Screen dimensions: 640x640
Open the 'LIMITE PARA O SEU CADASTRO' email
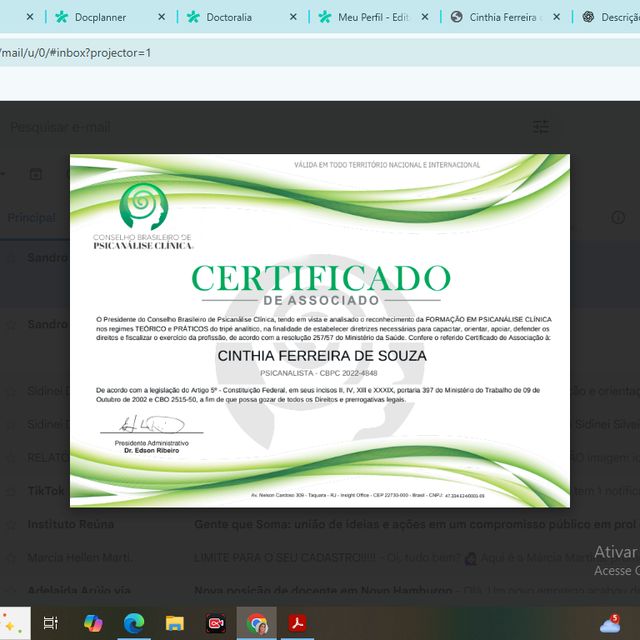pos(284,558)
